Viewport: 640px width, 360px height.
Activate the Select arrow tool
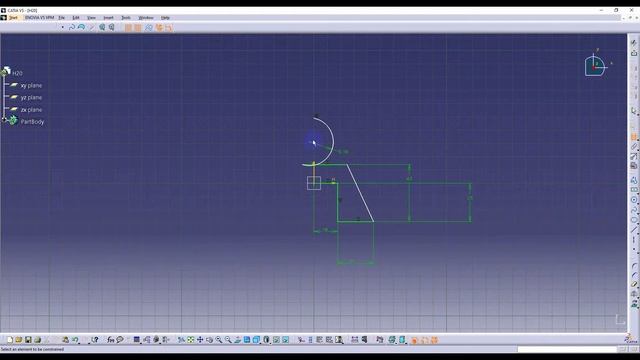point(634,111)
